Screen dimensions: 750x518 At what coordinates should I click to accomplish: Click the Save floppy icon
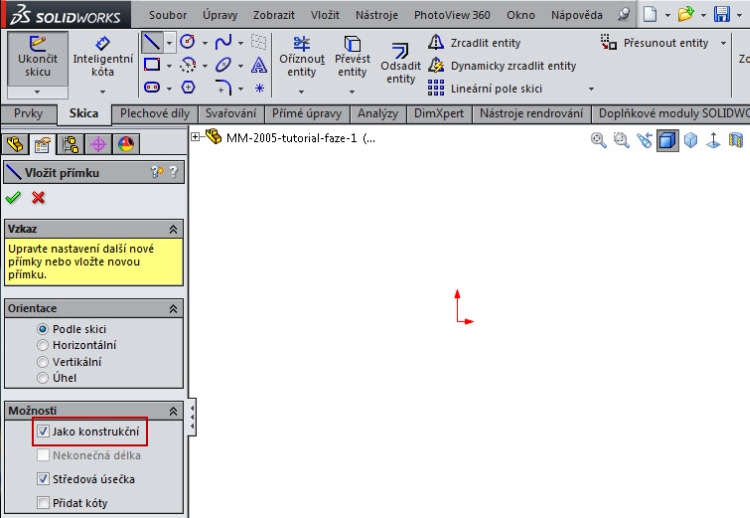tap(722, 14)
